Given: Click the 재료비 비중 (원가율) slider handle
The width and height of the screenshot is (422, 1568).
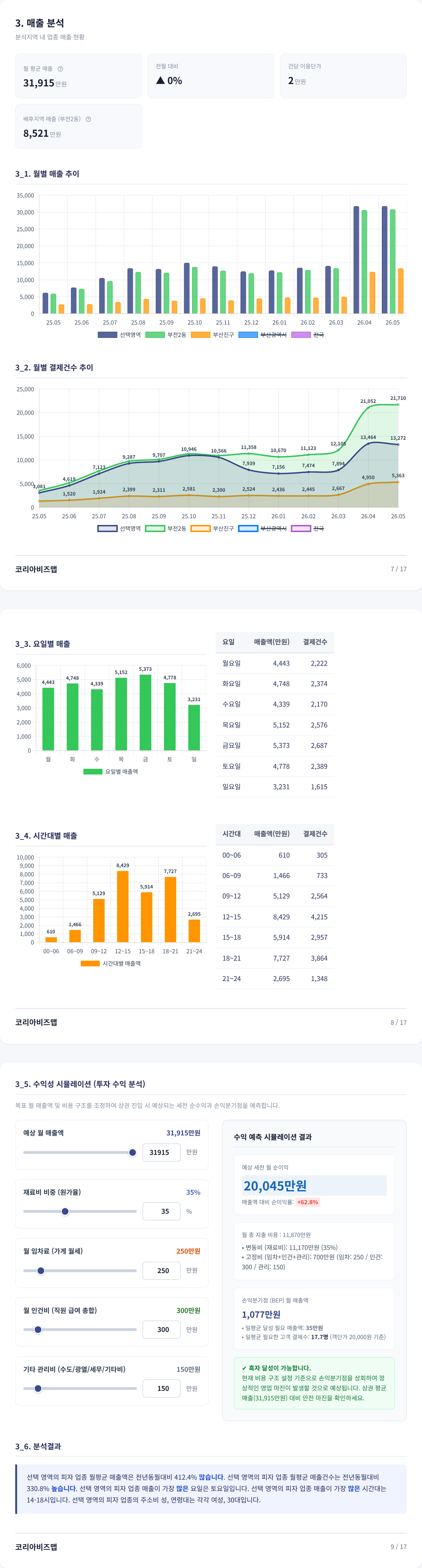Looking at the screenshot, I should pyautogui.click(x=65, y=1211).
